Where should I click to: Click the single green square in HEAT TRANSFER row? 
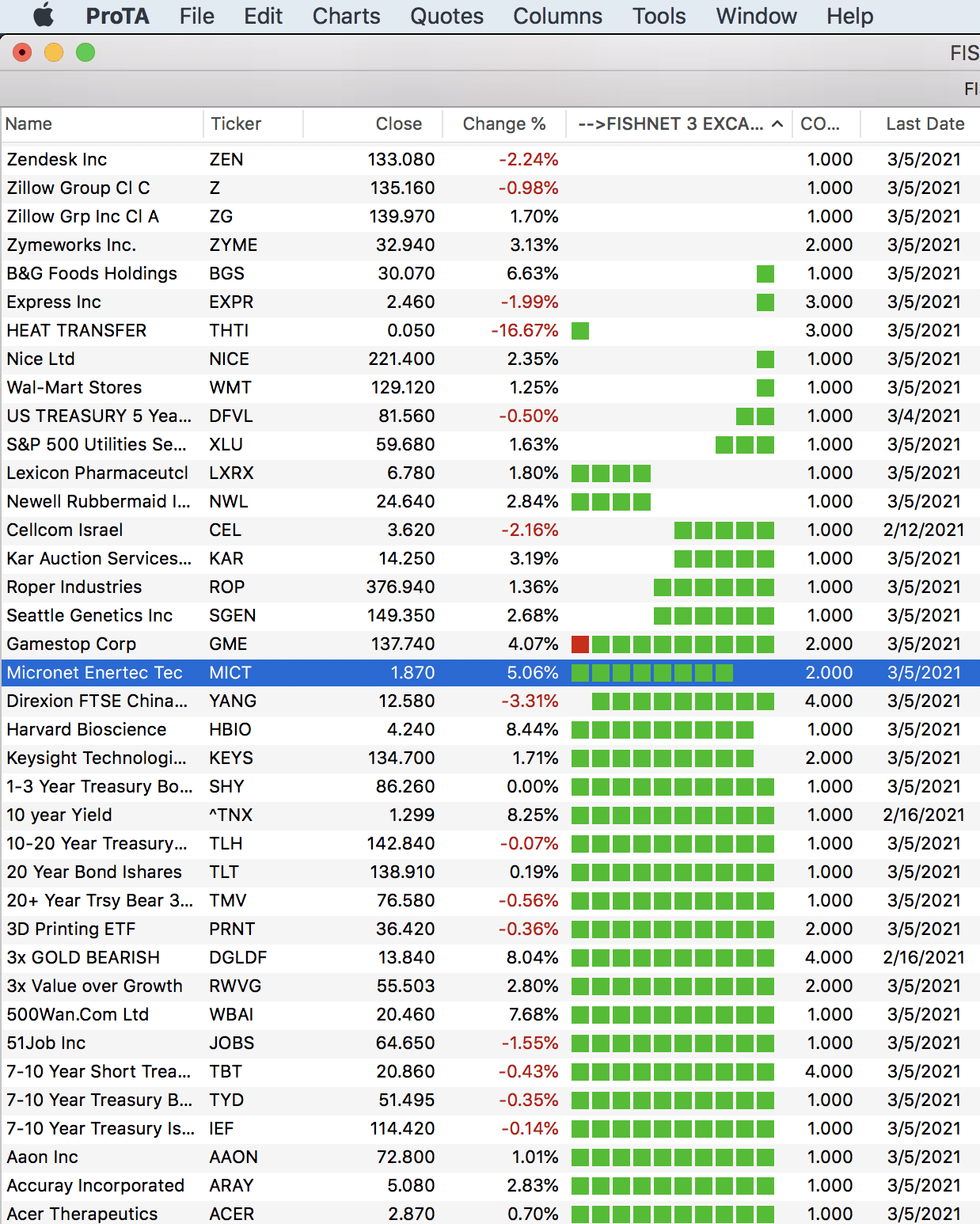[x=580, y=331]
